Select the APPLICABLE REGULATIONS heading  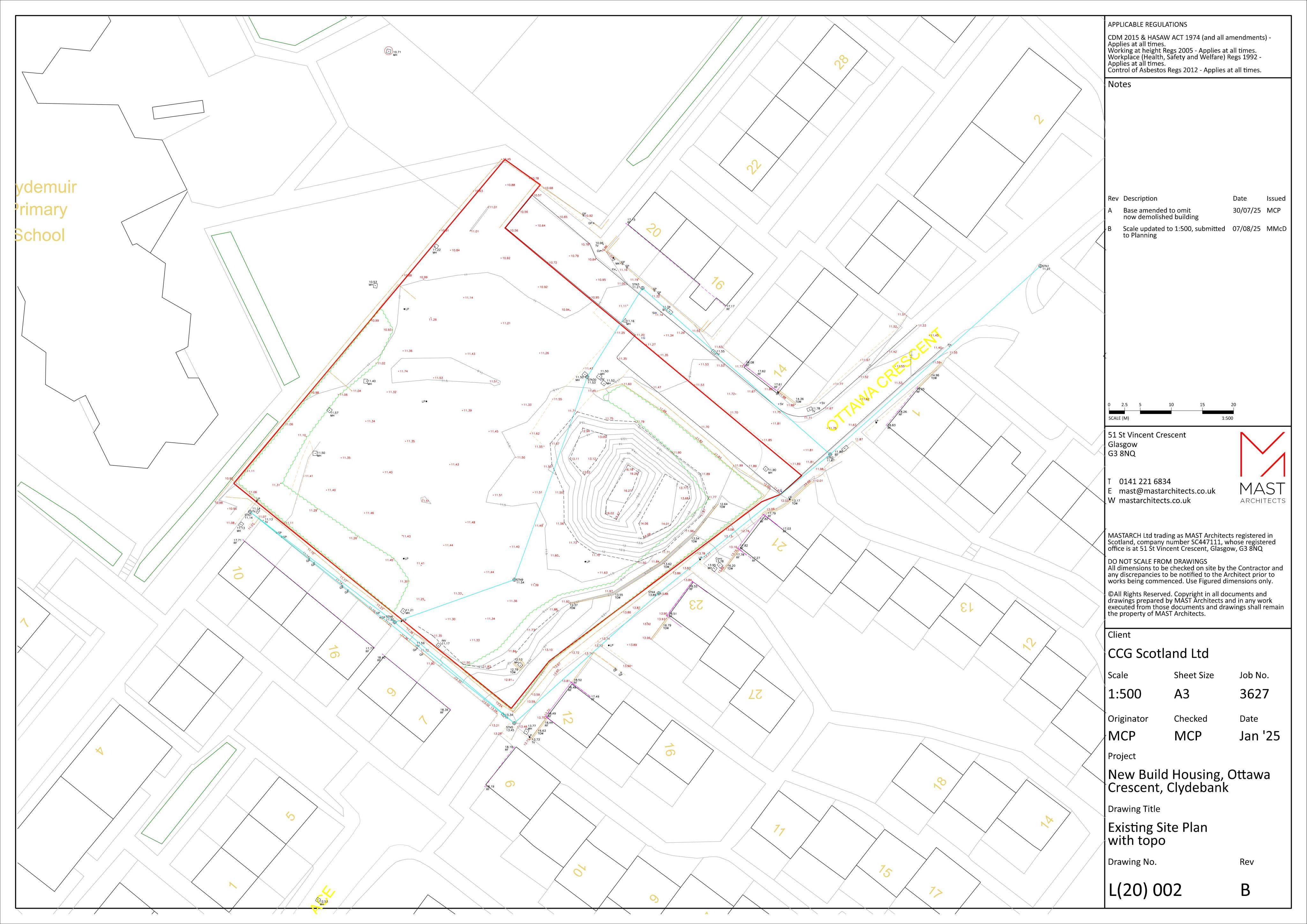(1147, 25)
